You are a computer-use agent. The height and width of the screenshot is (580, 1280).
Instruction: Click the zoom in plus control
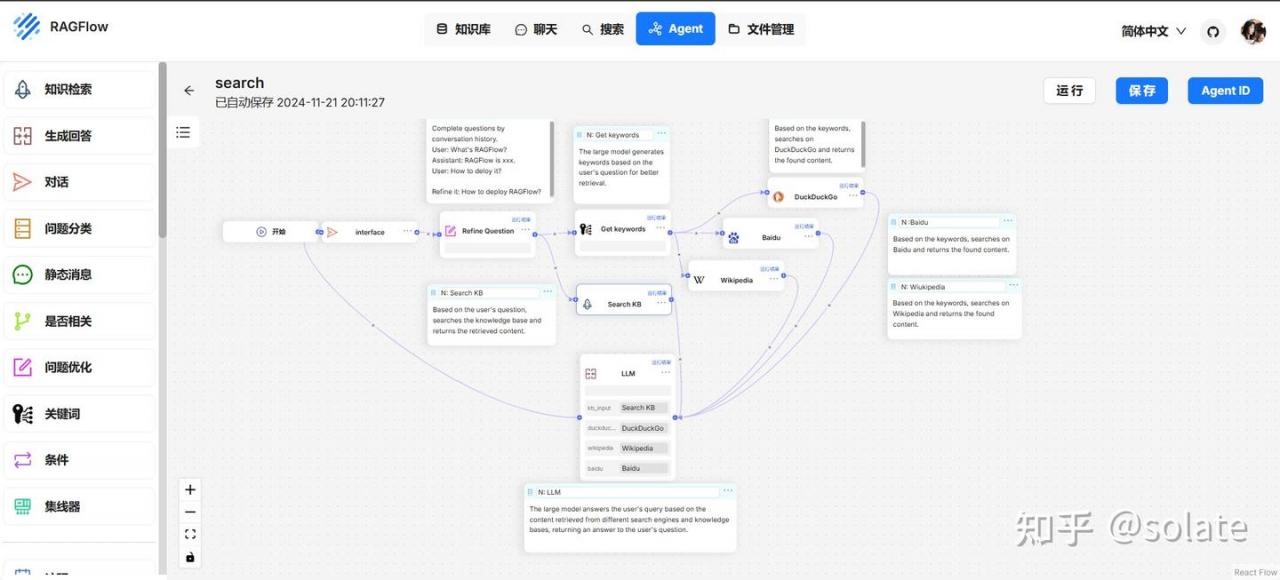point(190,489)
